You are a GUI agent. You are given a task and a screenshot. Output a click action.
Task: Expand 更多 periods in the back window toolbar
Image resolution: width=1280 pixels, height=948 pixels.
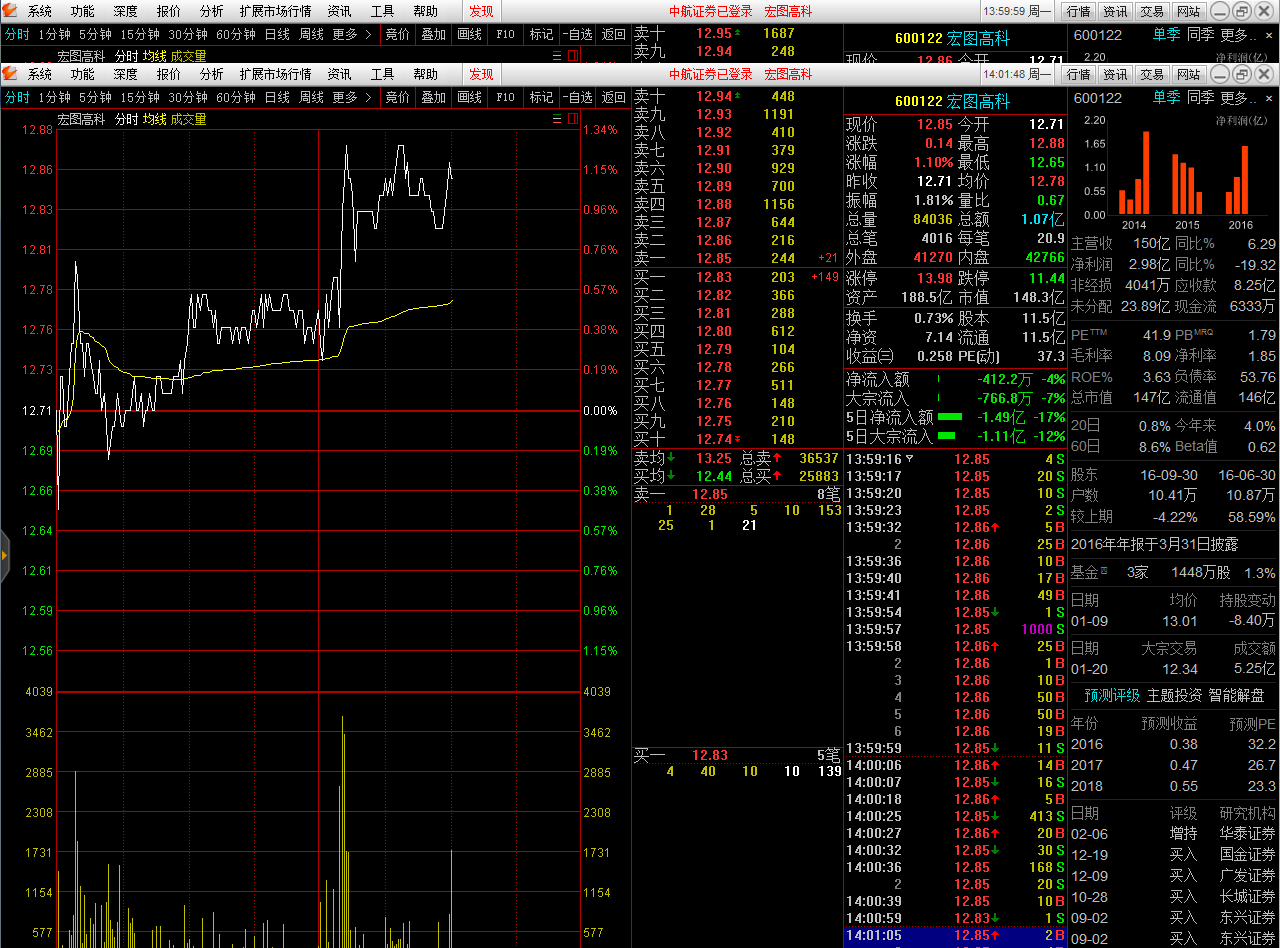coord(352,34)
